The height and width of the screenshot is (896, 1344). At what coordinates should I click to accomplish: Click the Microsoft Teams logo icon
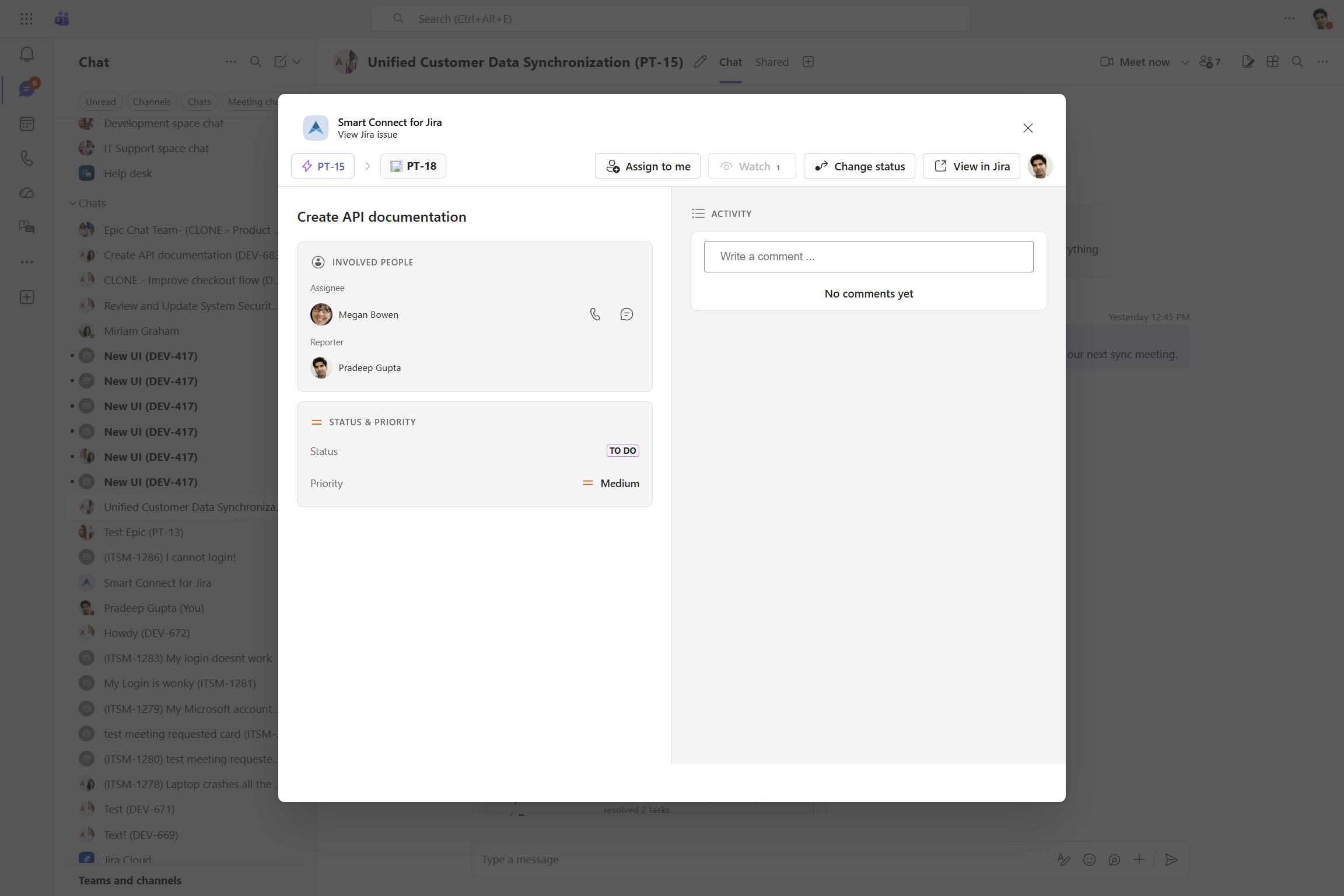point(62,19)
